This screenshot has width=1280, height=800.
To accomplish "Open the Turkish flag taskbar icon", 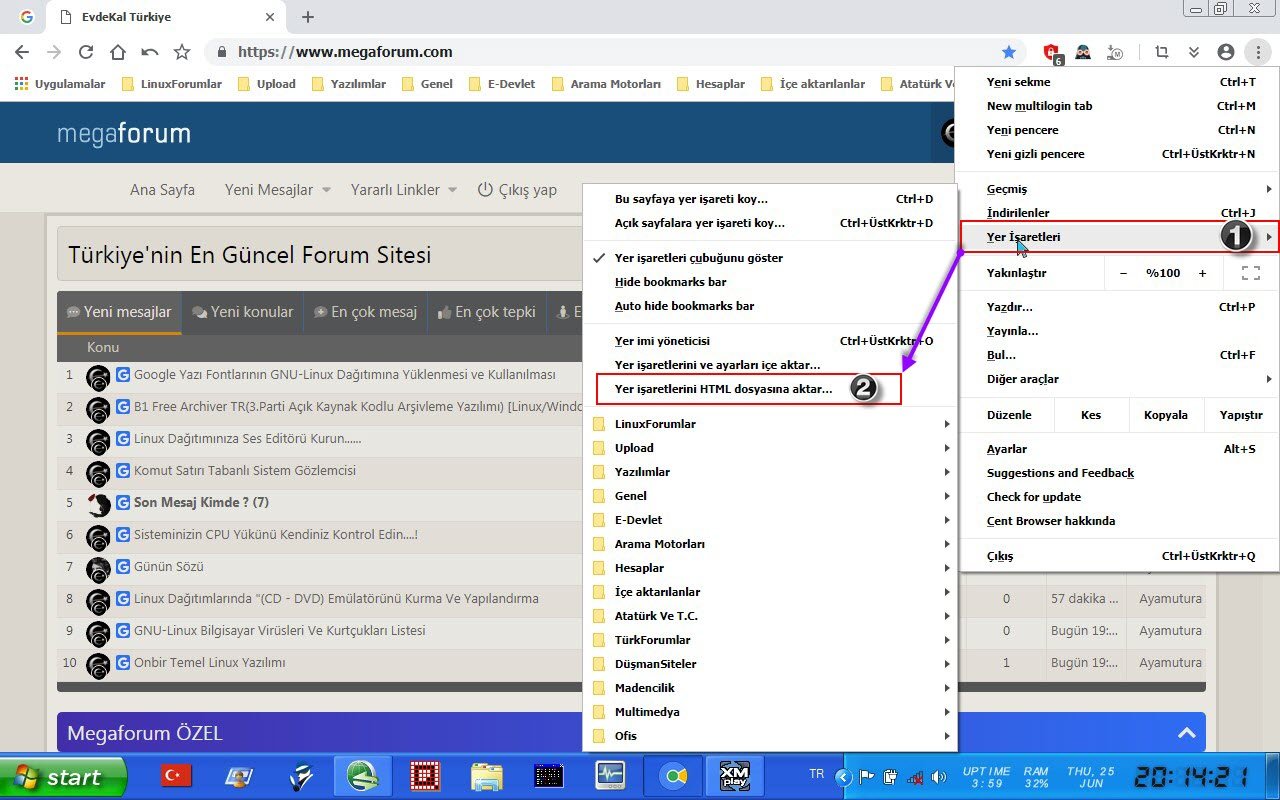I will [177, 776].
